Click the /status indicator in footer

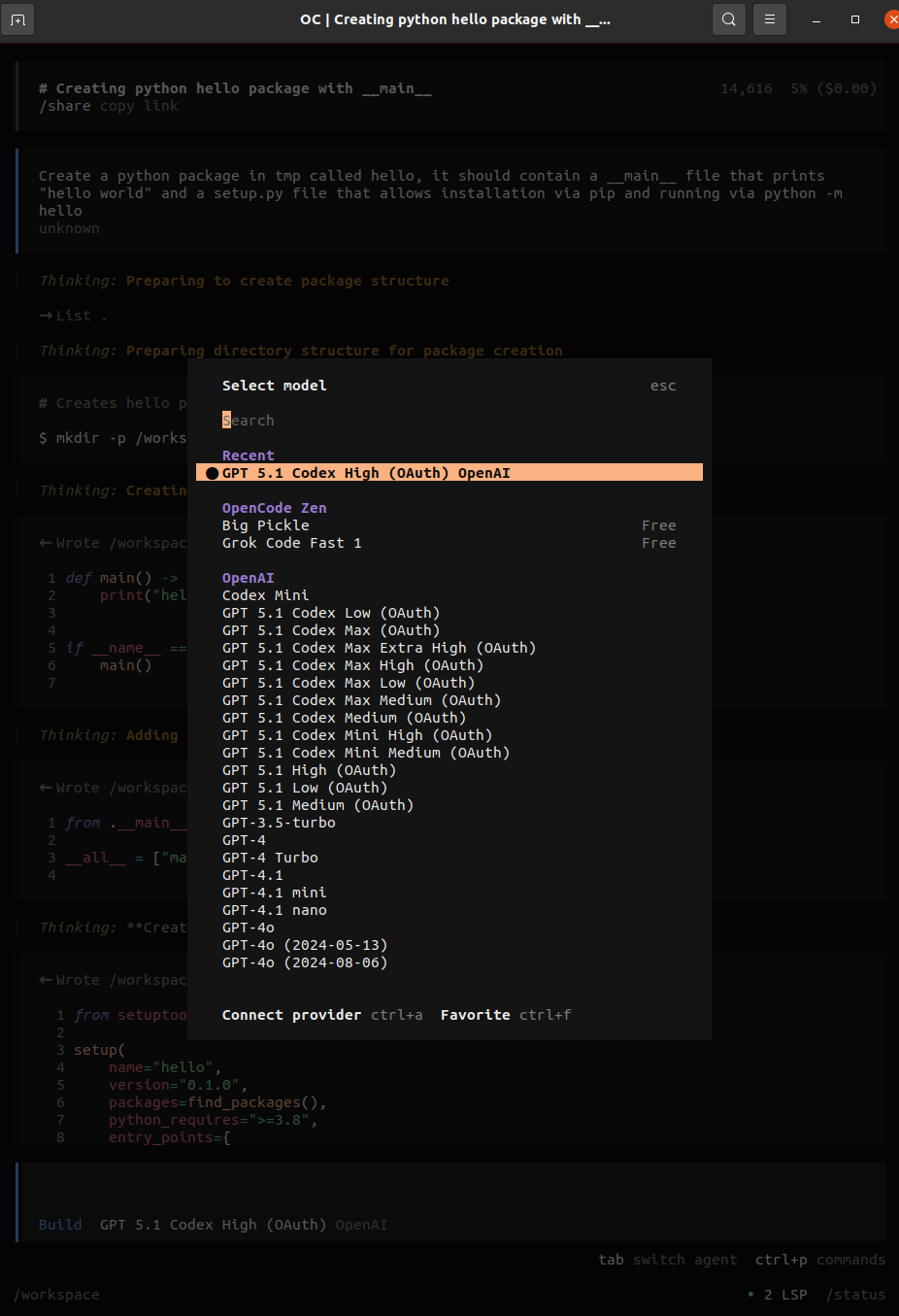pos(855,1295)
